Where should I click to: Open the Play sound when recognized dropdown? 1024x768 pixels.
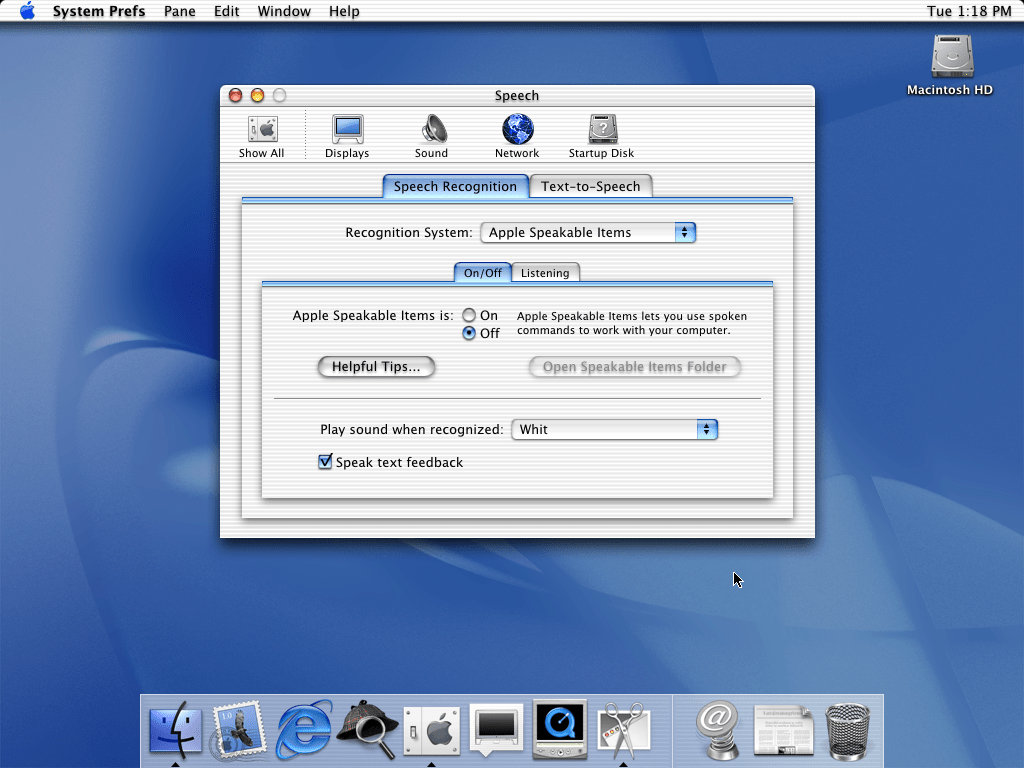pos(614,430)
